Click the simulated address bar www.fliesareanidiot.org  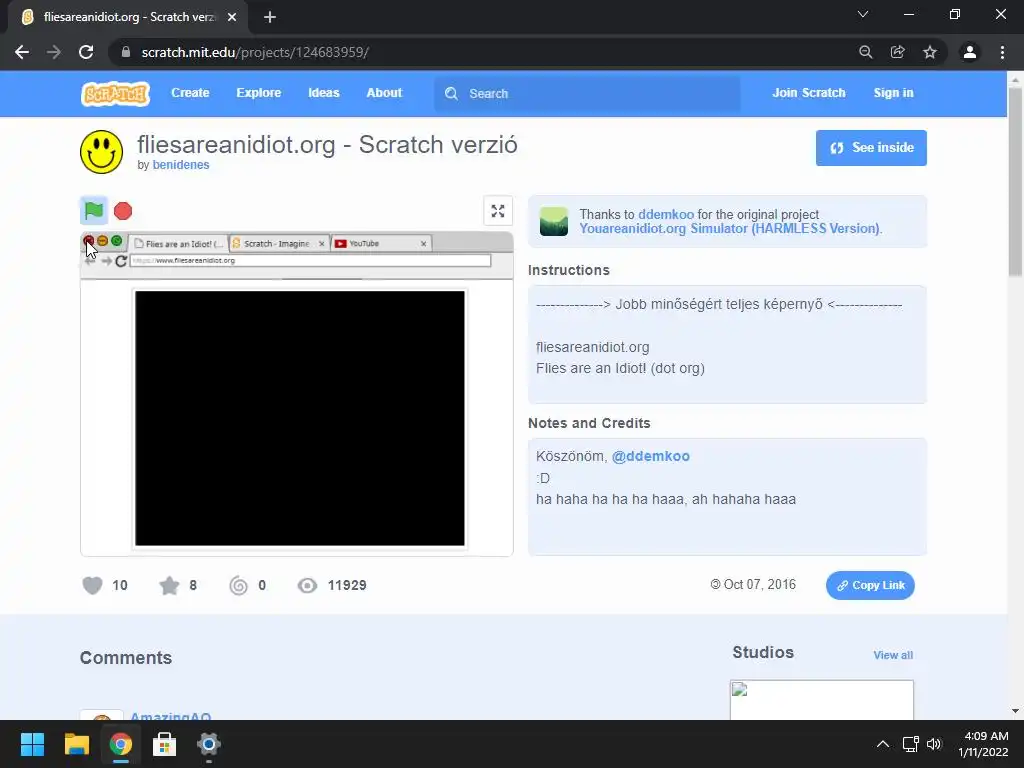click(310, 261)
